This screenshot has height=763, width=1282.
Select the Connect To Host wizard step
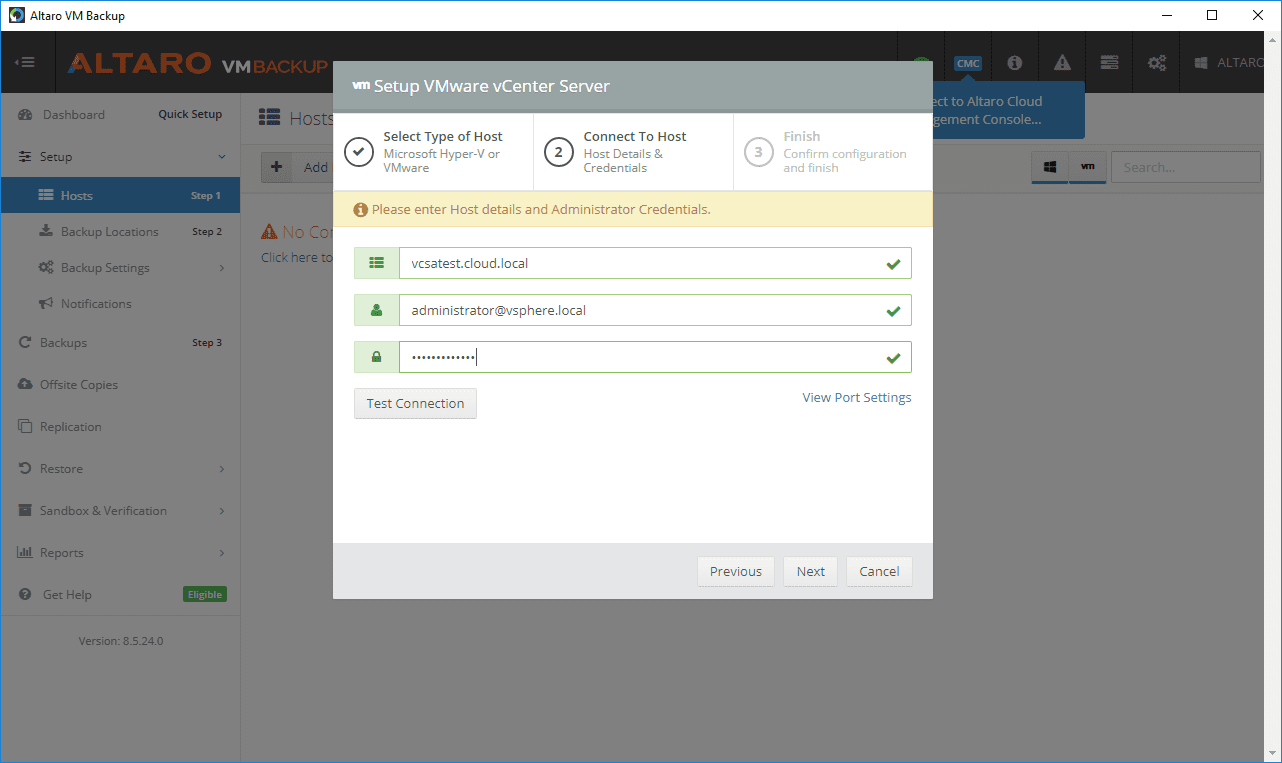point(633,151)
